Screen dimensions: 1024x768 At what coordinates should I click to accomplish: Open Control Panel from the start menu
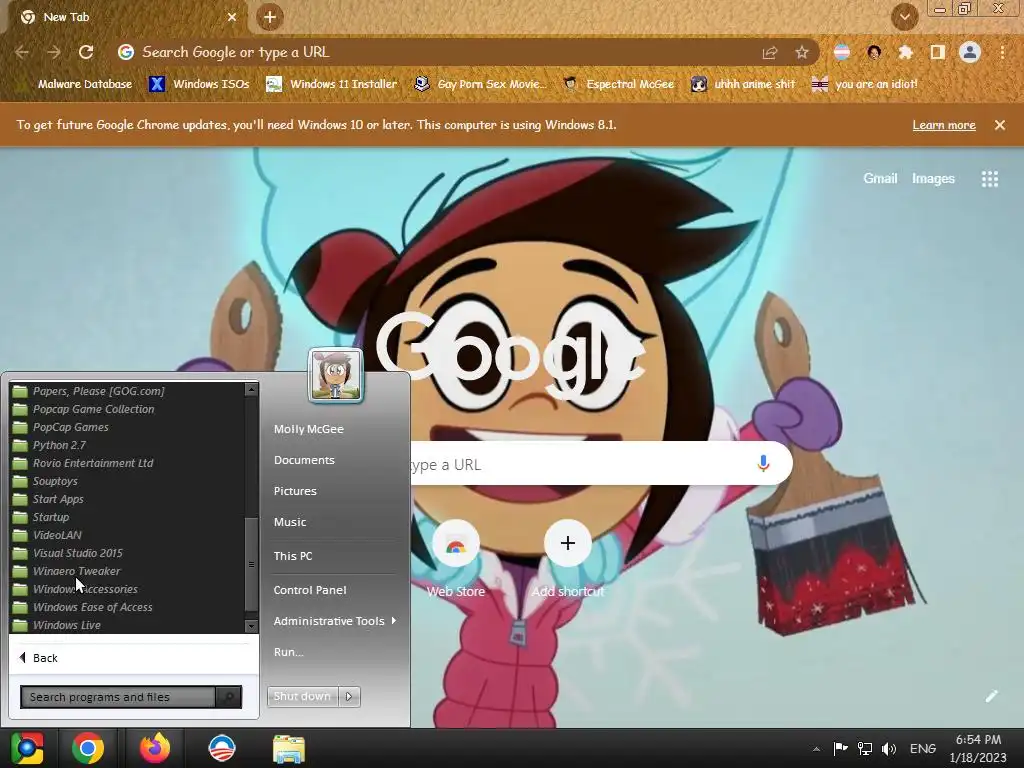tap(310, 590)
